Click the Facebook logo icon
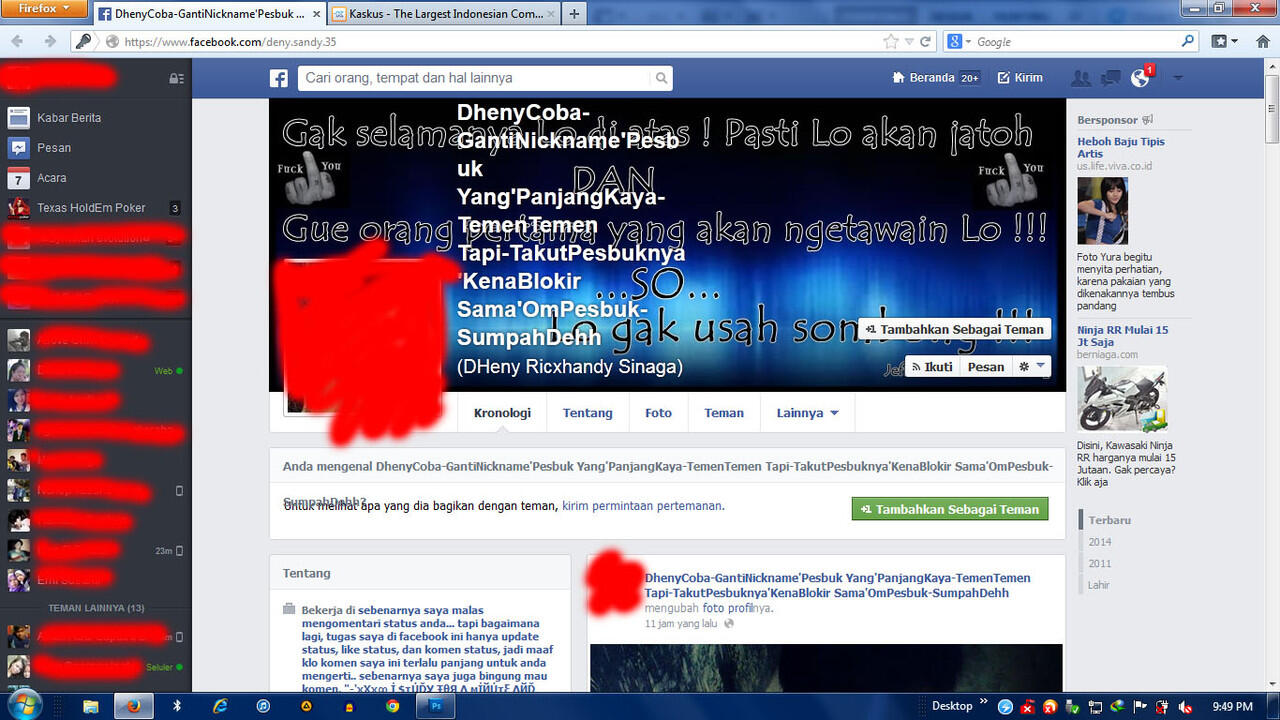 click(x=279, y=78)
